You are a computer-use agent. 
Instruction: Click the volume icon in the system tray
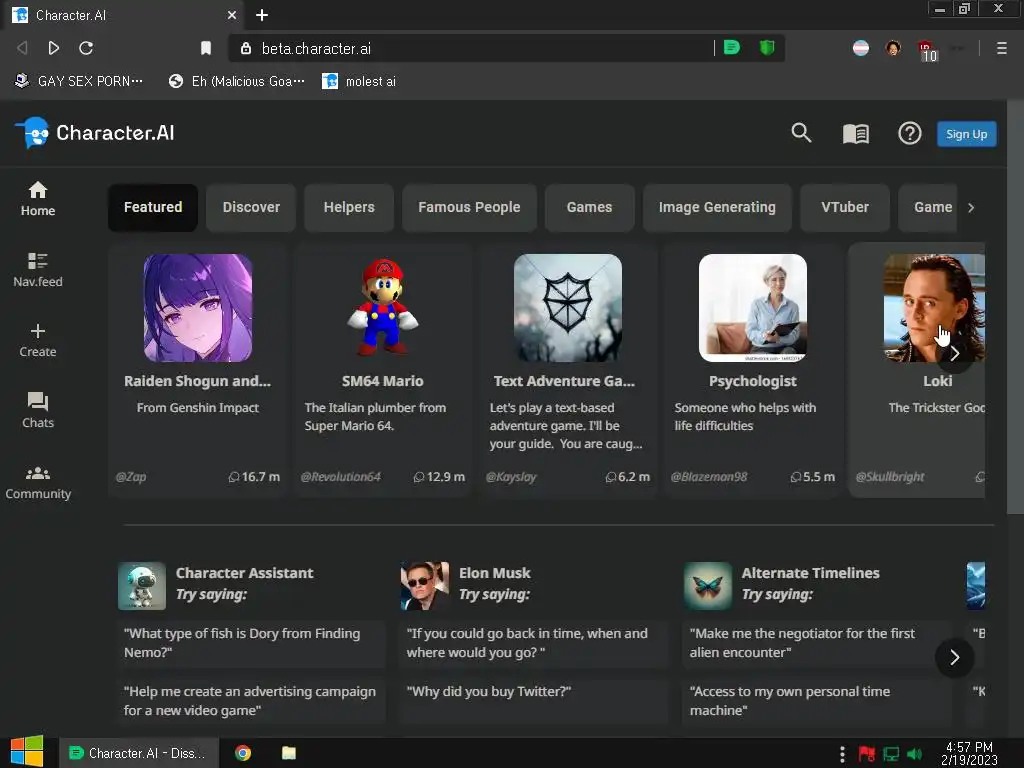[914, 754]
